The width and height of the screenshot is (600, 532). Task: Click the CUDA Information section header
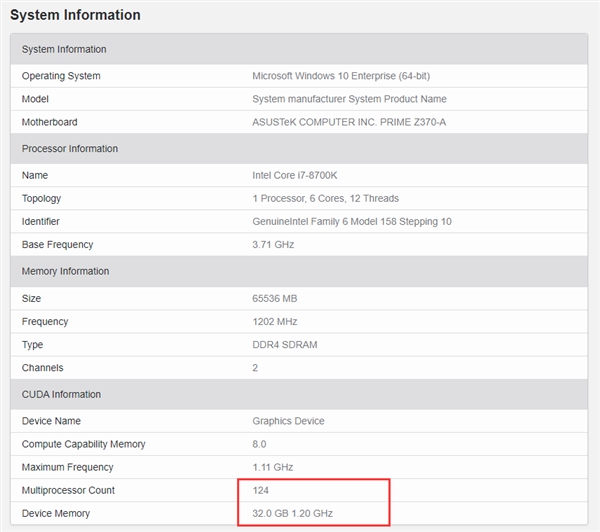pos(61,394)
